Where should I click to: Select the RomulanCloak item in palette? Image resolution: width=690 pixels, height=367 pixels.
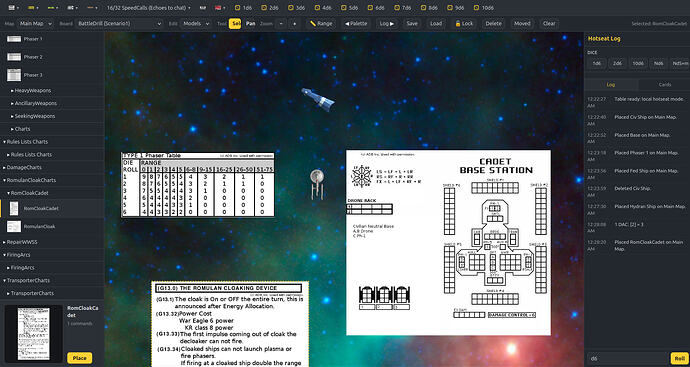point(52,226)
